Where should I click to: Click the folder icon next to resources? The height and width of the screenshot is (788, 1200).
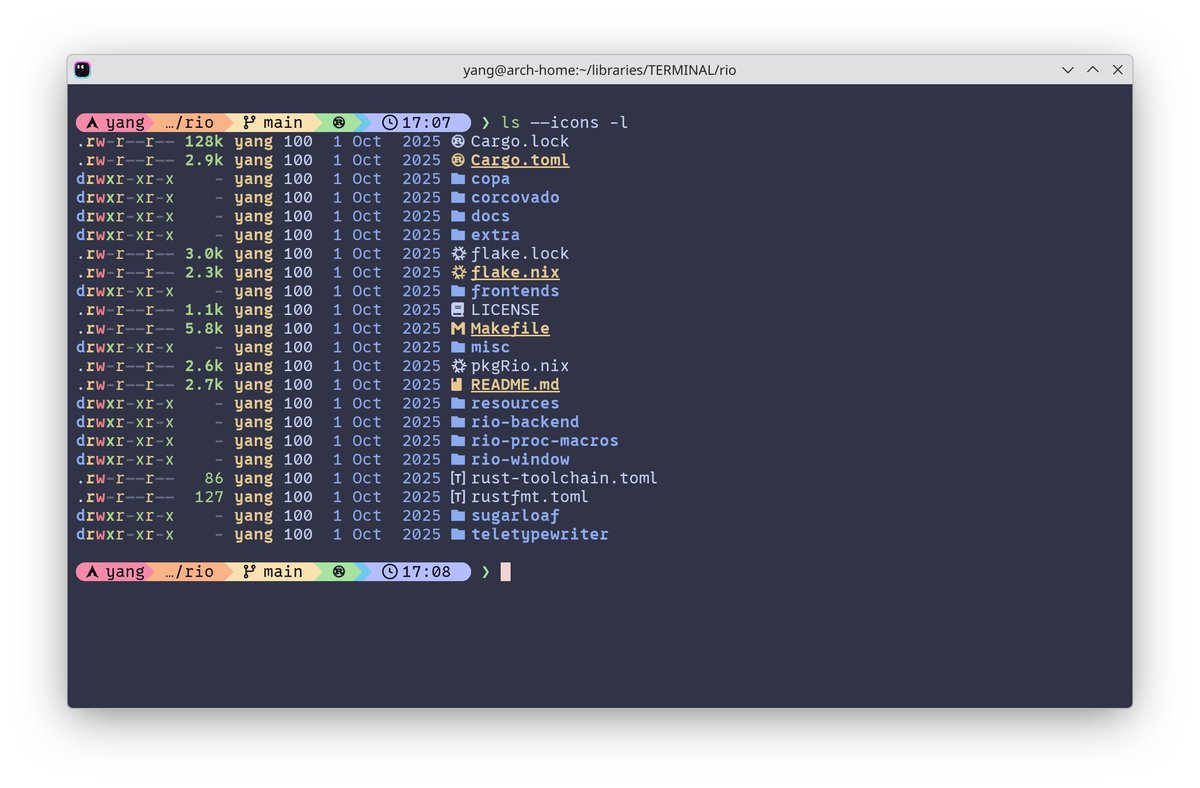(x=458, y=403)
